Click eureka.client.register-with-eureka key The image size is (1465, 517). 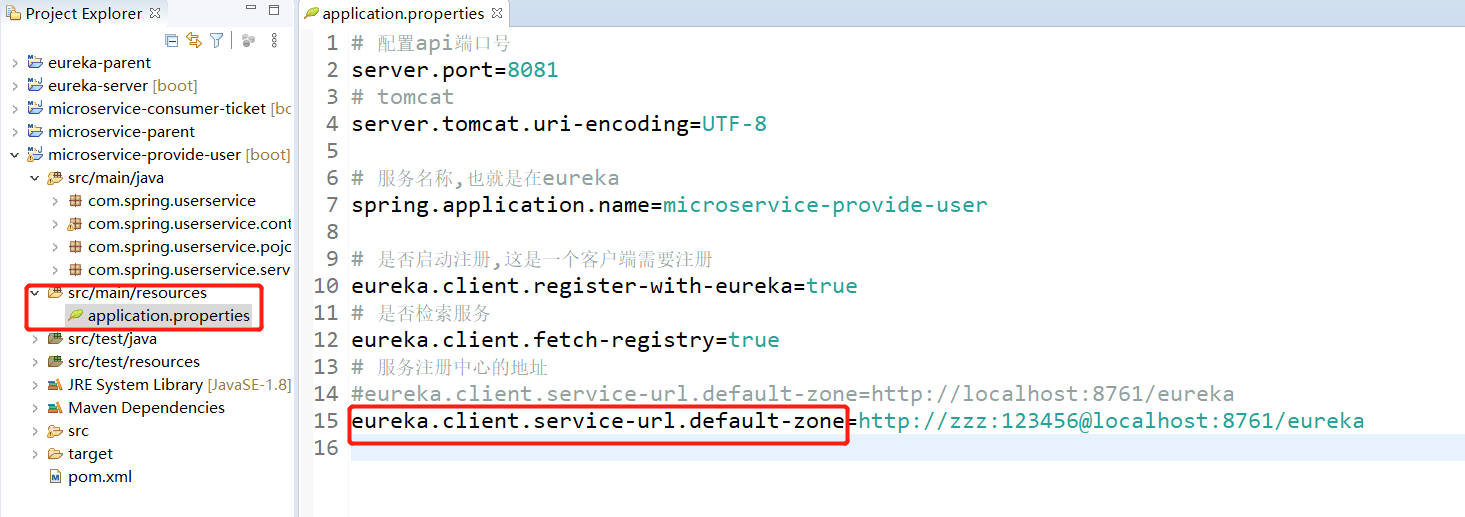(572, 286)
